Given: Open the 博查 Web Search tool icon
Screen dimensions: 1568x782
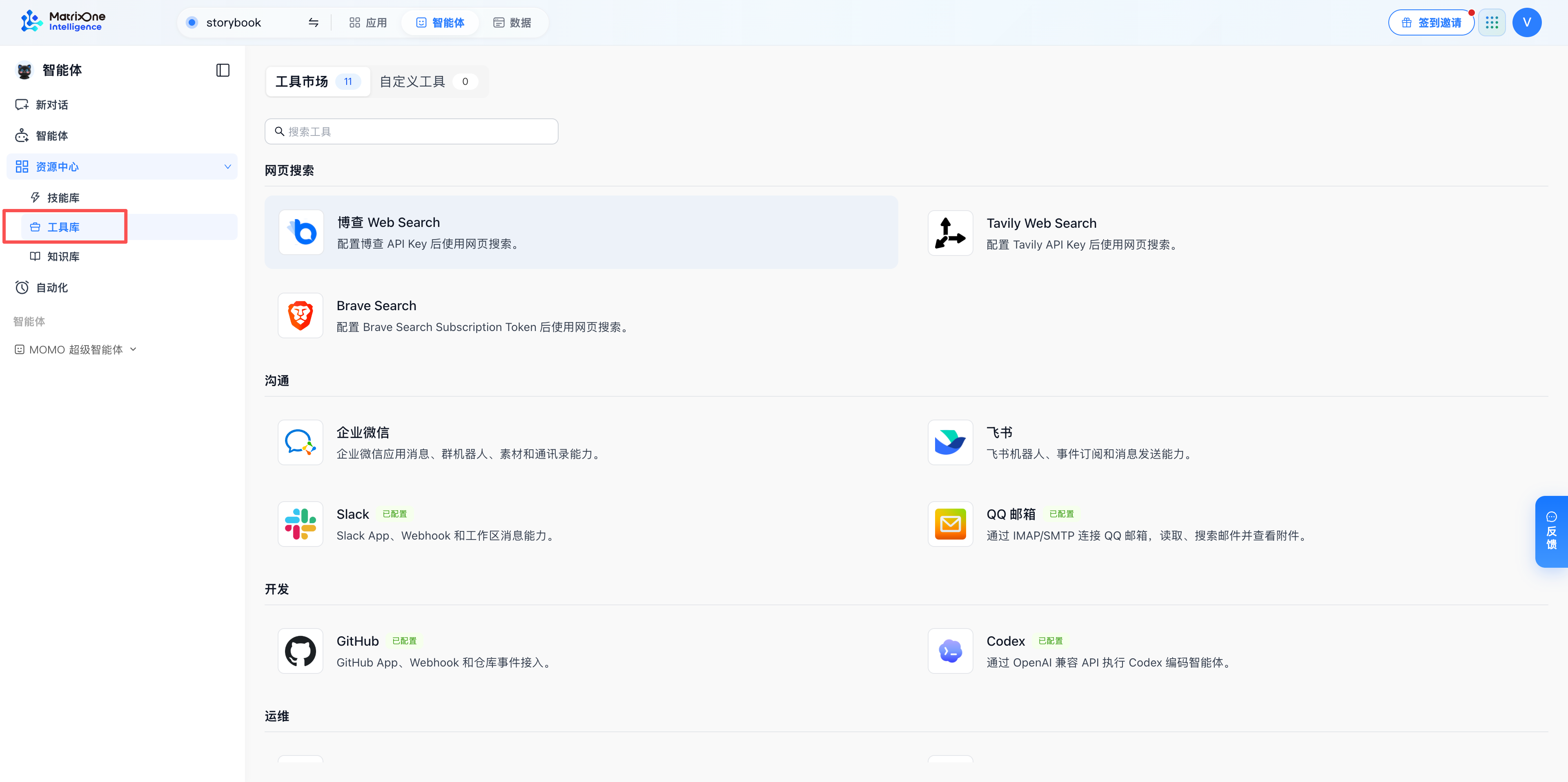Looking at the screenshot, I should [x=301, y=232].
